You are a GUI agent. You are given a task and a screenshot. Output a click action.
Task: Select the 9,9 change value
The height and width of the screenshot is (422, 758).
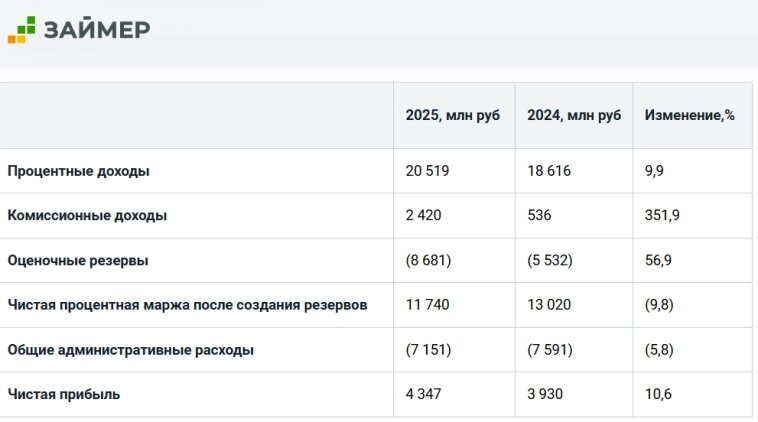coord(654,171)
